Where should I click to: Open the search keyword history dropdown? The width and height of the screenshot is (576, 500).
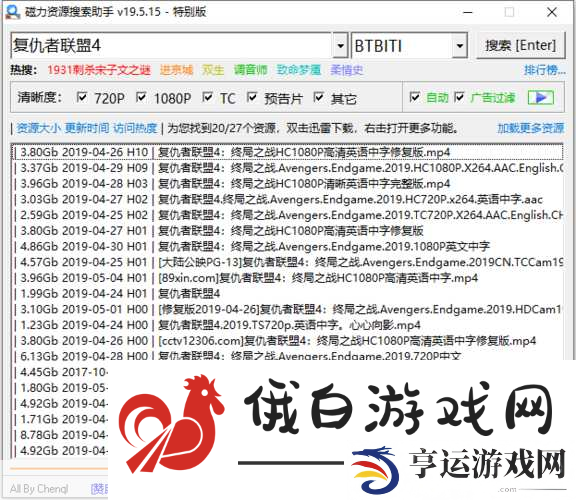(341, 46)
